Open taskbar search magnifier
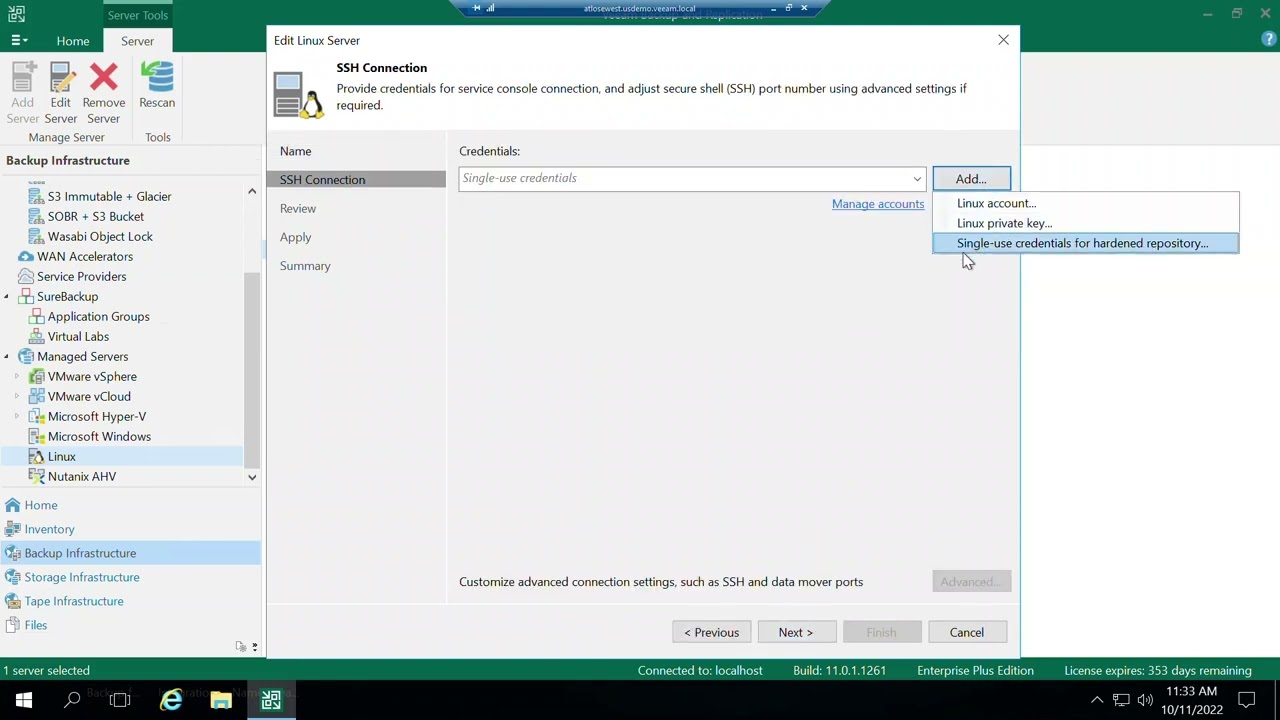 tap(72, 700)
